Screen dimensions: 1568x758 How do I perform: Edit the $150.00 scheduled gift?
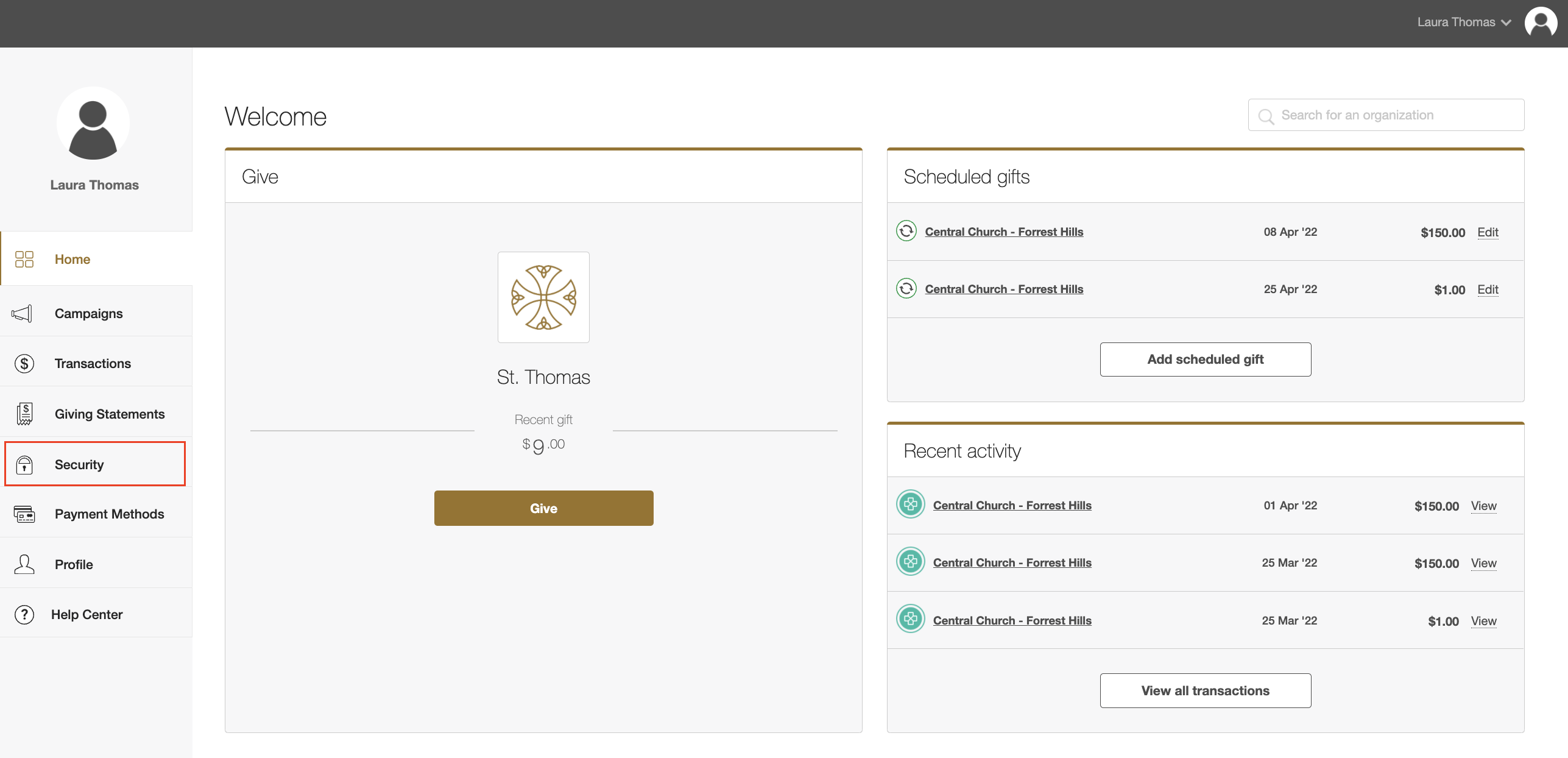pos(1488,232)
